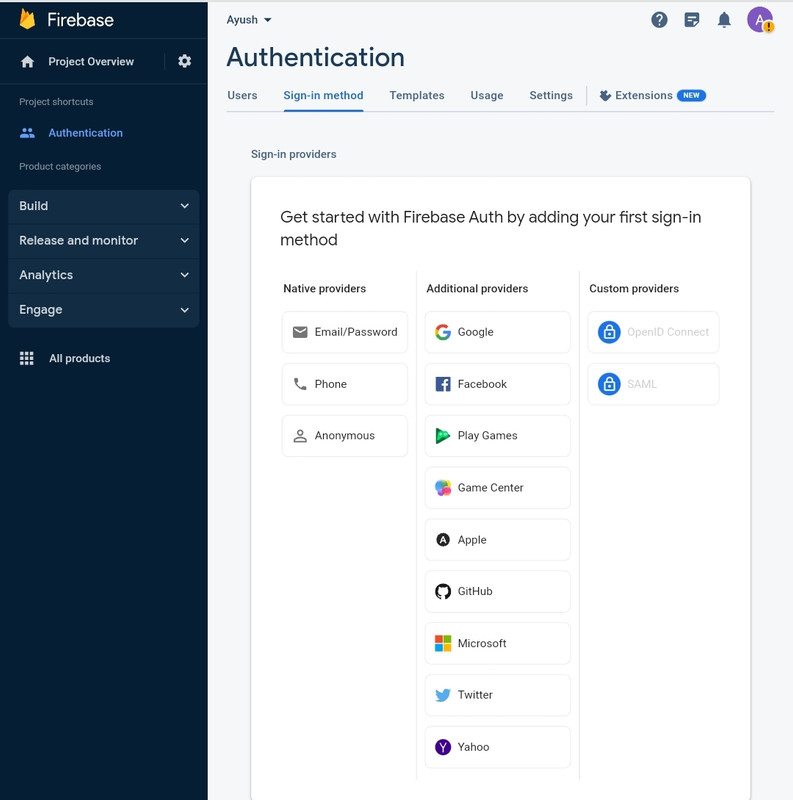This screenshot has height=800, width=793.
Task: Switch to the Users tab
Action: pyautogui.click(x=242, y=95)
